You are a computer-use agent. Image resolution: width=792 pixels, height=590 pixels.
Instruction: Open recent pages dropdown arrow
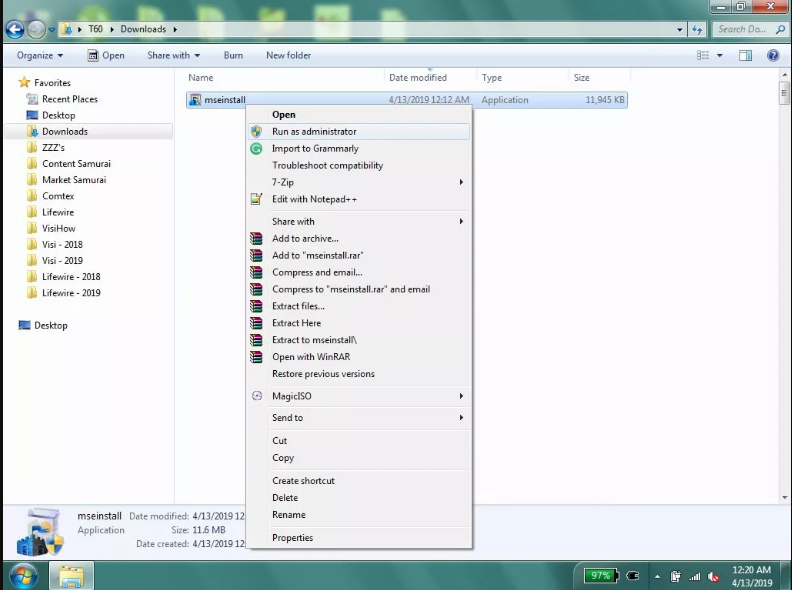51,30
